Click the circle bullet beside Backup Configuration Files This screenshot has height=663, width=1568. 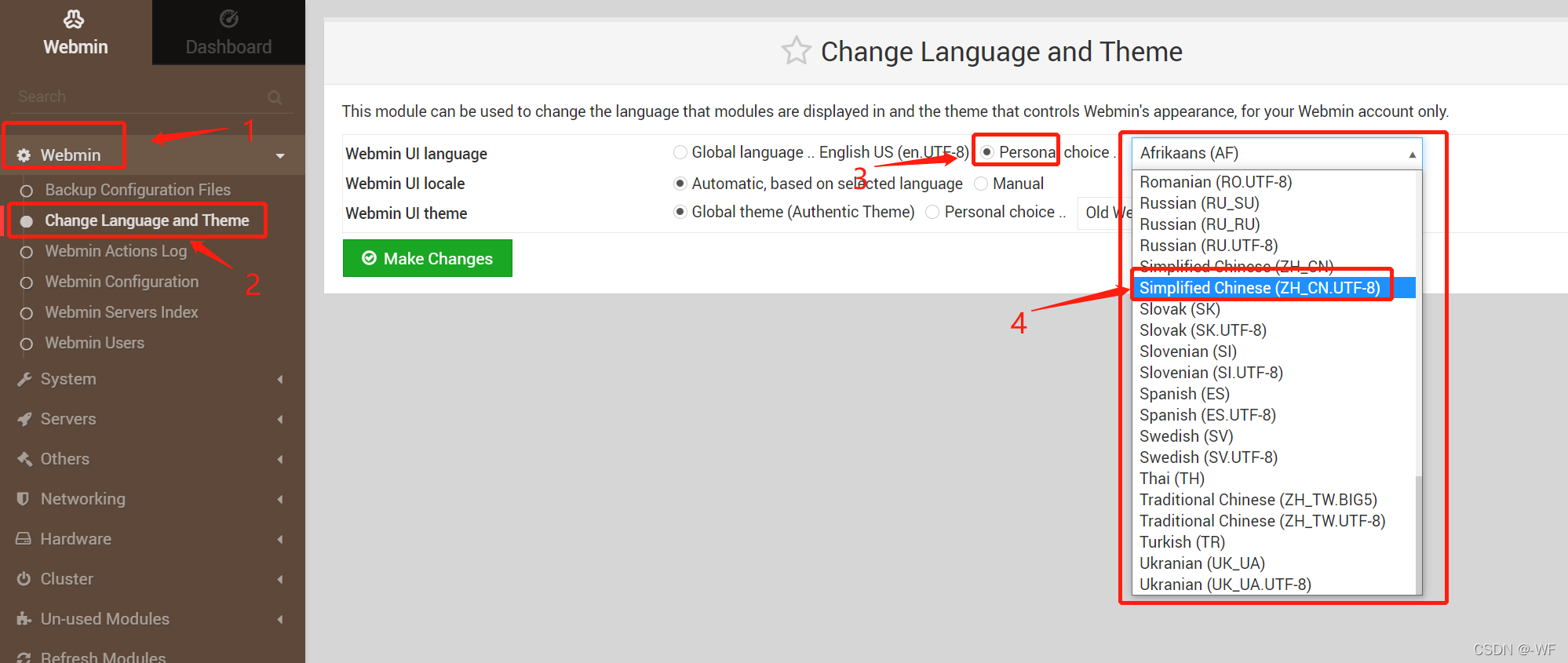pyautogui.click(x=26, y=191)
